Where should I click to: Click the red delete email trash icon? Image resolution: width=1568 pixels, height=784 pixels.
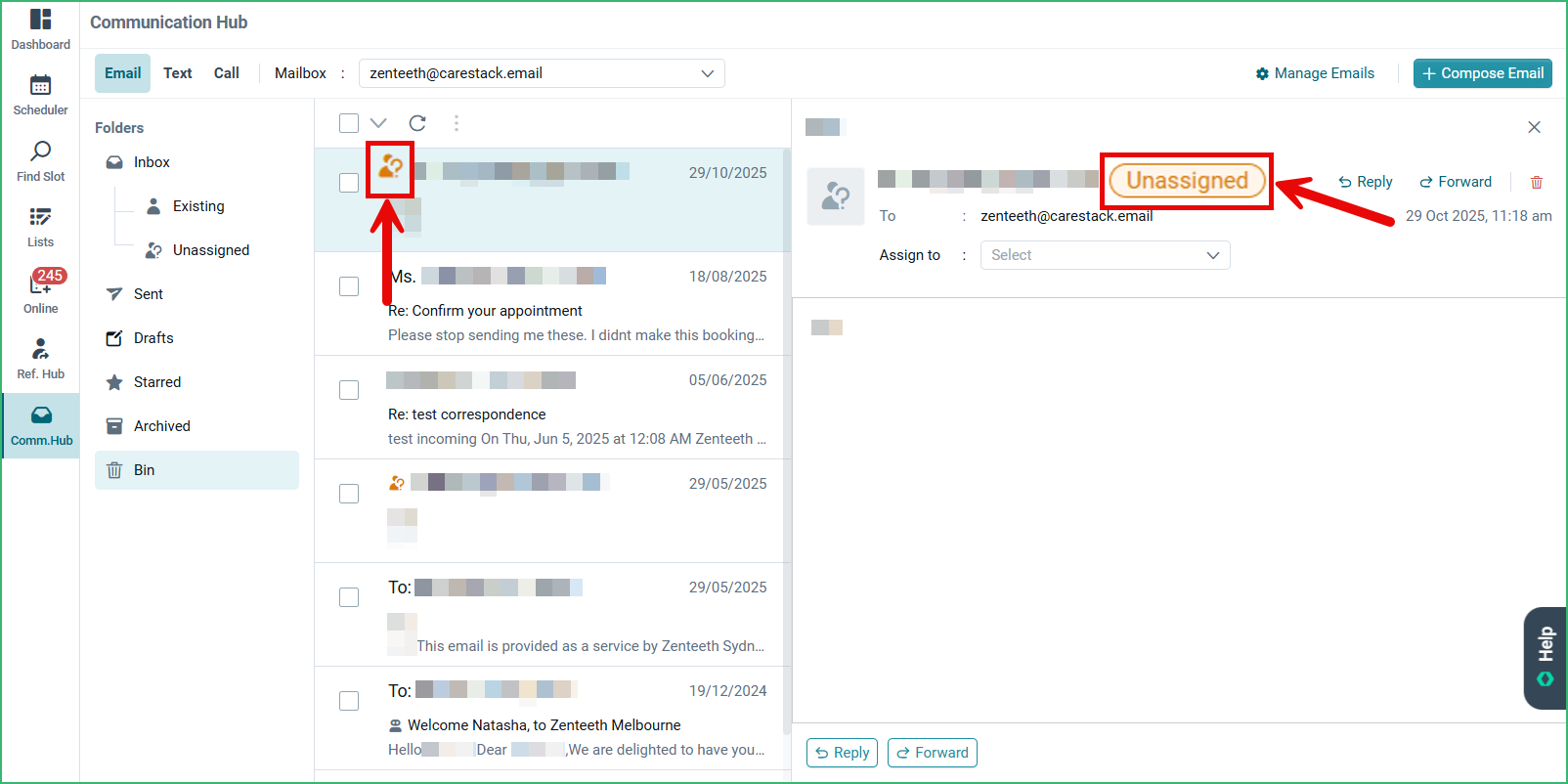(1537, 182)
